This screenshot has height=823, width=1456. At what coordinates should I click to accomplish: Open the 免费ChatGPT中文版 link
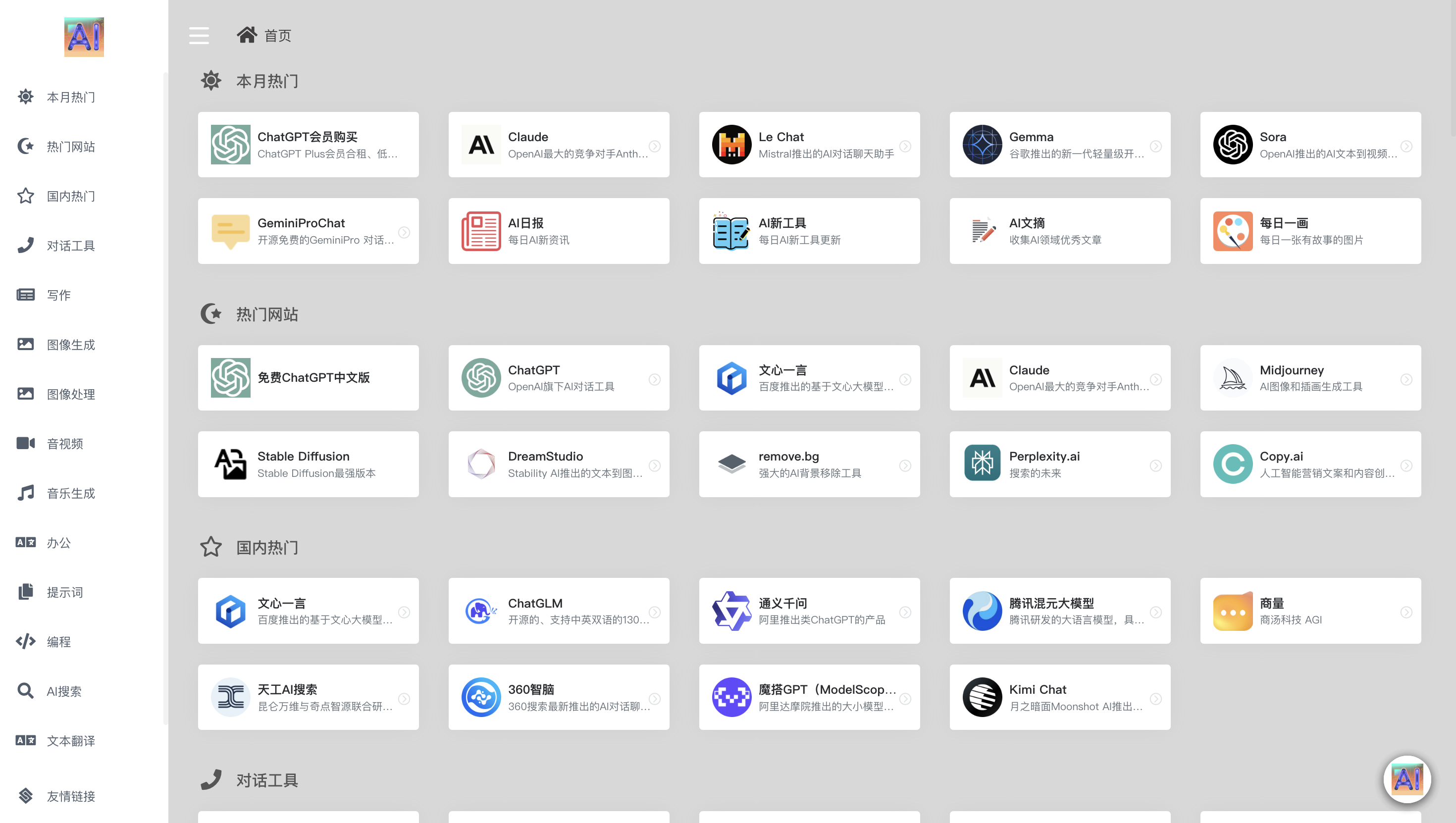pos(313,378)
